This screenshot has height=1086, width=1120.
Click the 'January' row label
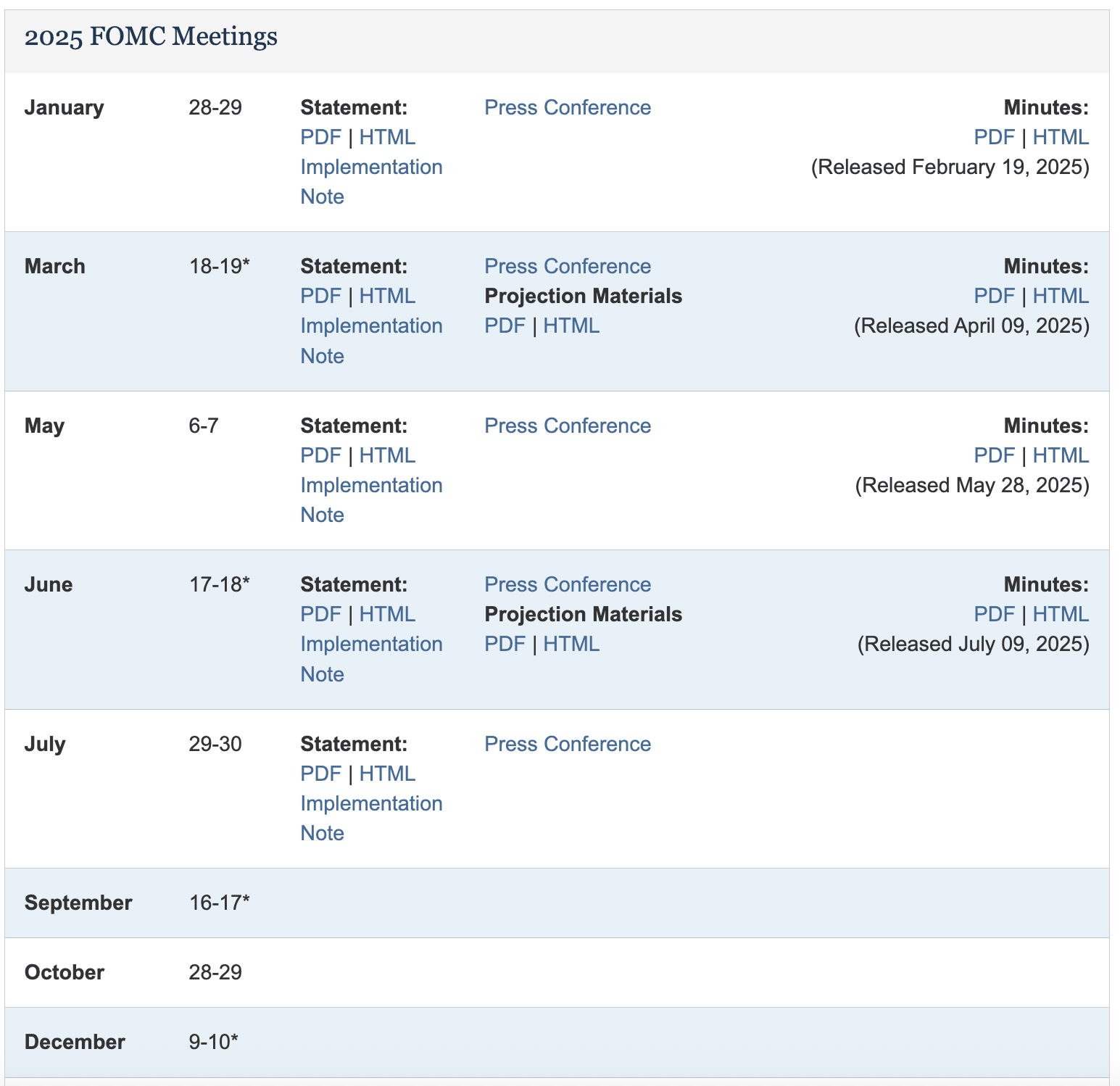[x=64, y=107]
